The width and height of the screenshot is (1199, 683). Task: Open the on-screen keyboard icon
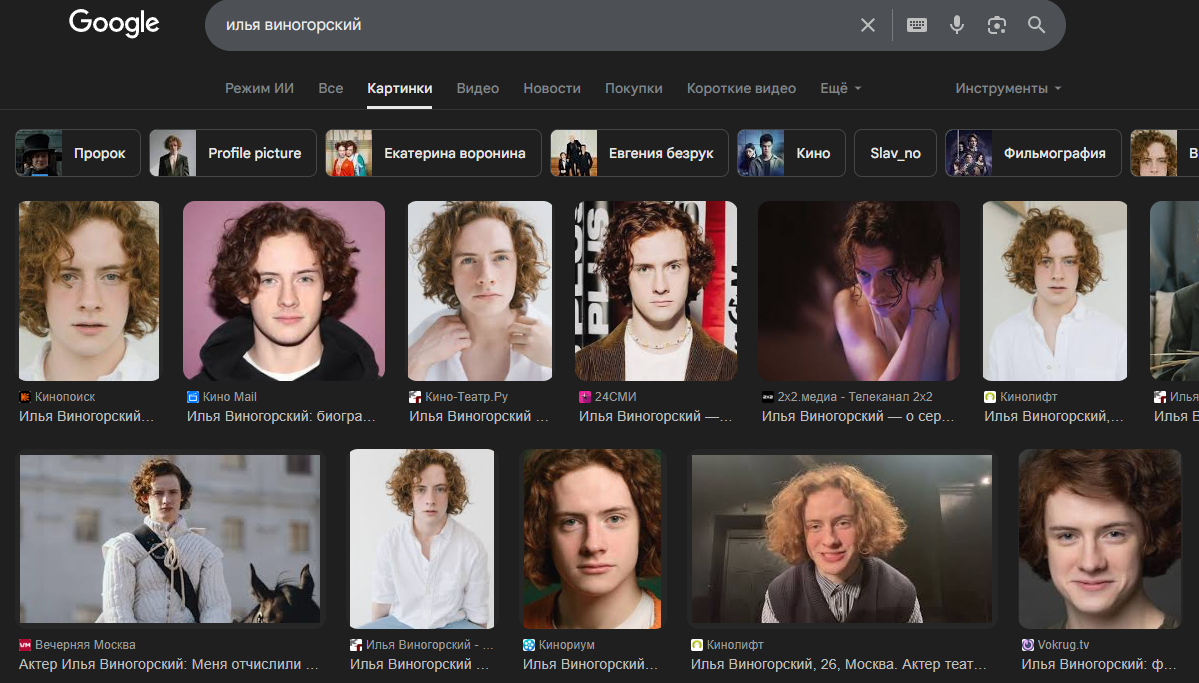tap(917, 25)
